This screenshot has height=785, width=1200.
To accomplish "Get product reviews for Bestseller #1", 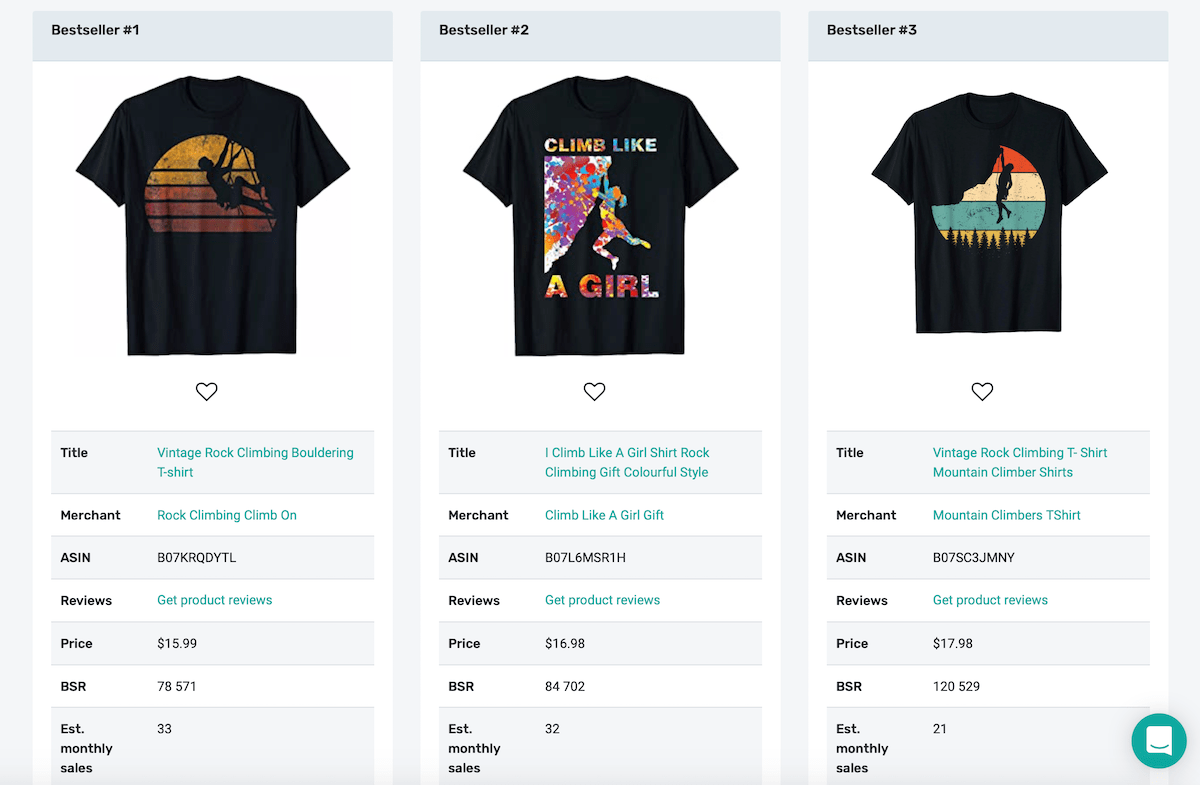I will (x=214, y=600).
